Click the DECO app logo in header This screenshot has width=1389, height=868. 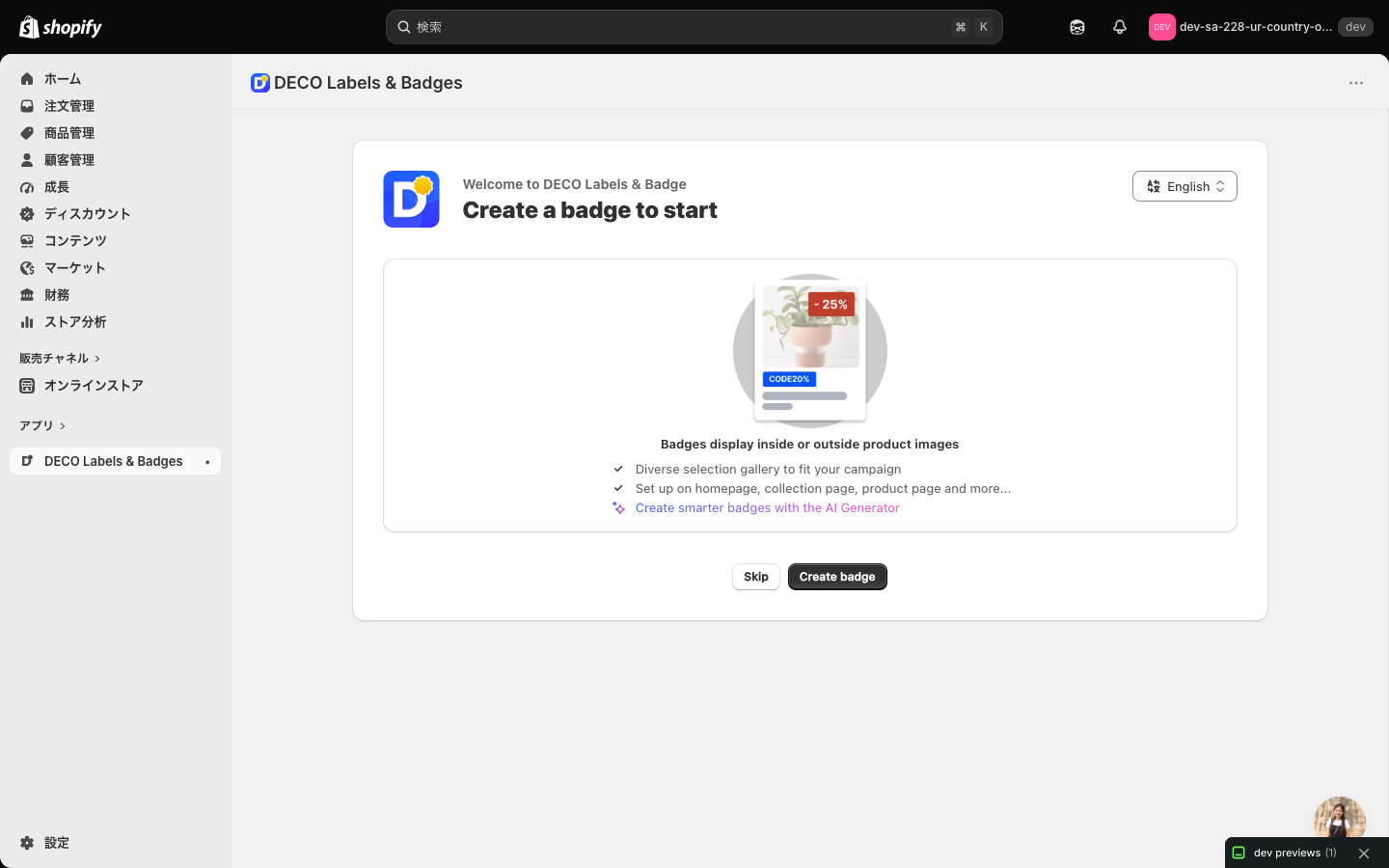click(x=260, y=83)
